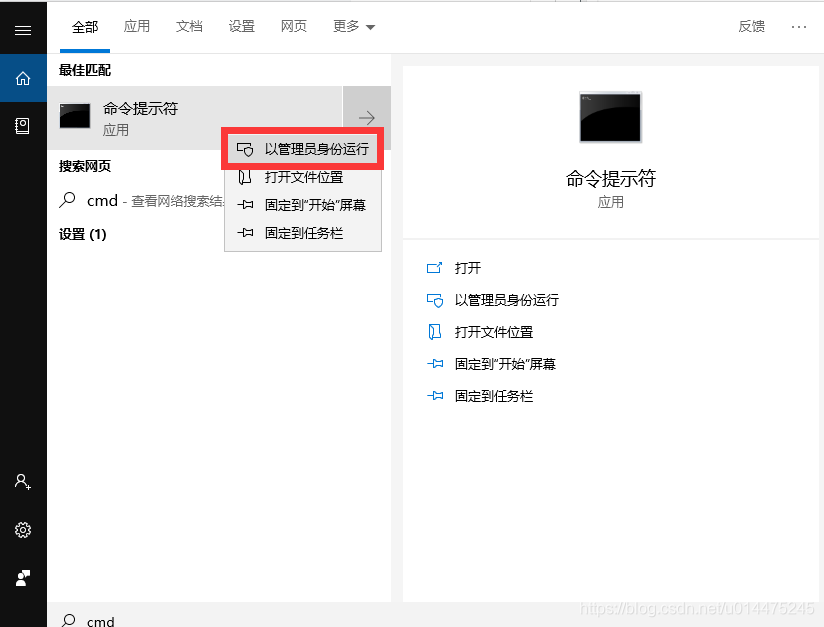824x627 pixels.
Task: Choose 固定到"开始"屏幕 from the context menu
Action: (303, 205)
